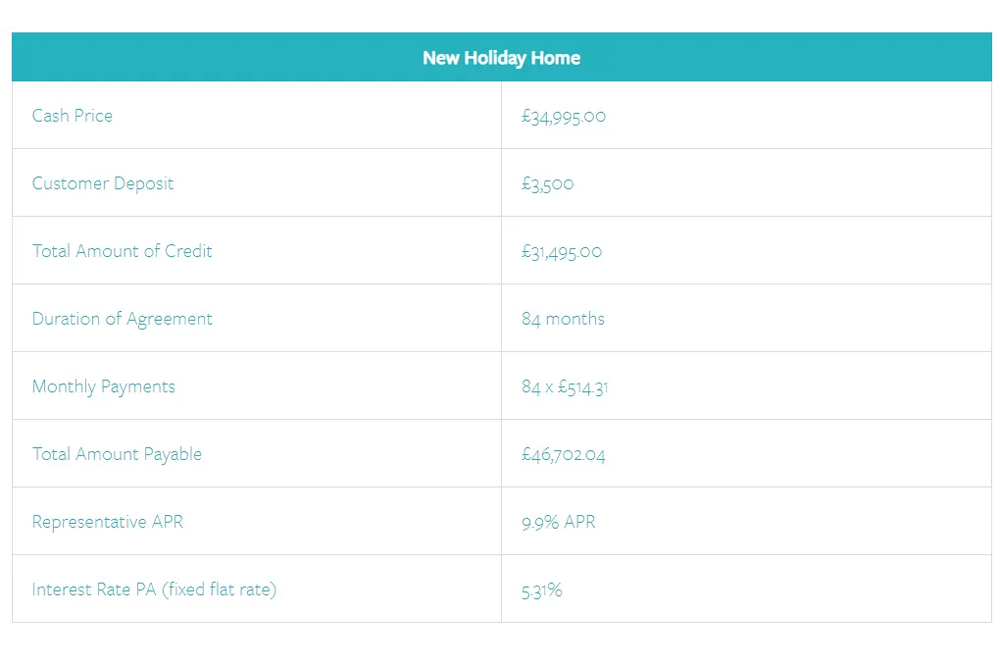
Task: Select the Cash Price label
Action: tap(72, 116)
